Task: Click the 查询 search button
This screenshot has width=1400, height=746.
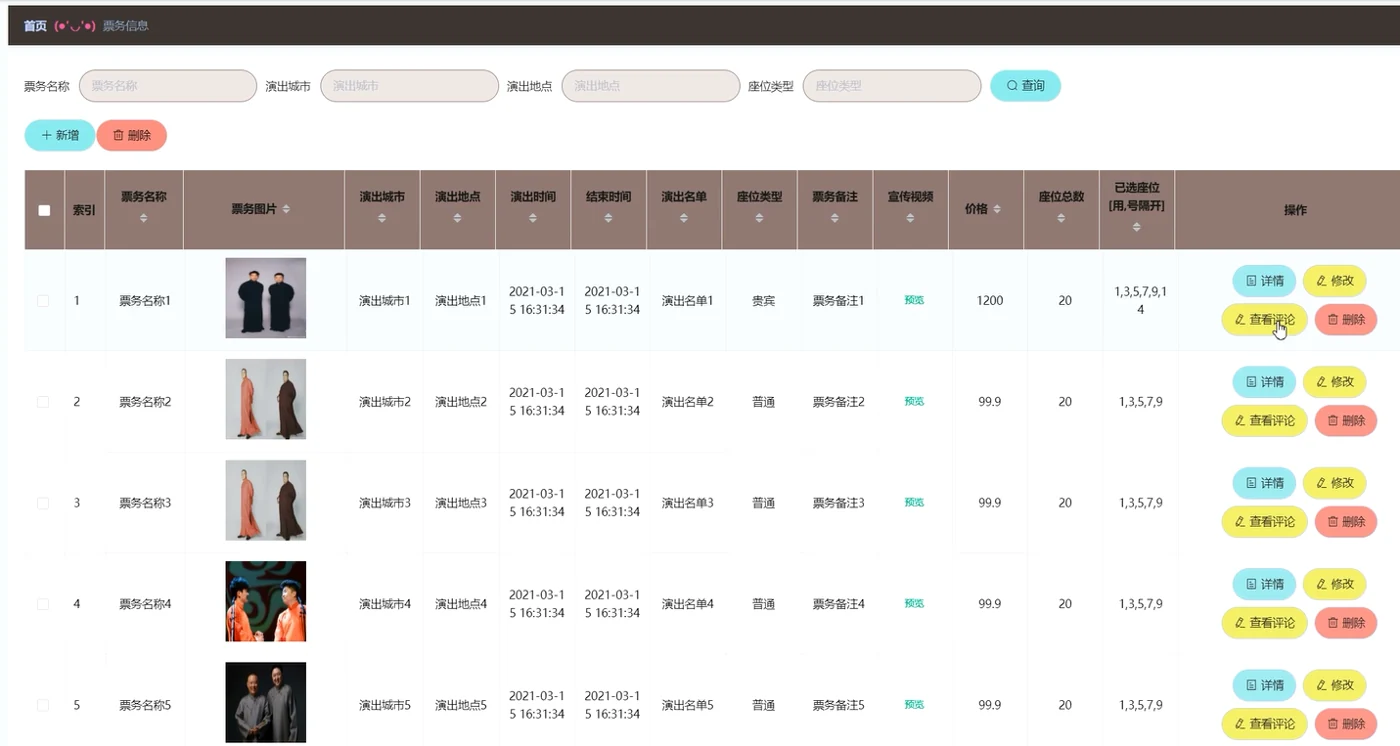Action: coord(1025,86)
